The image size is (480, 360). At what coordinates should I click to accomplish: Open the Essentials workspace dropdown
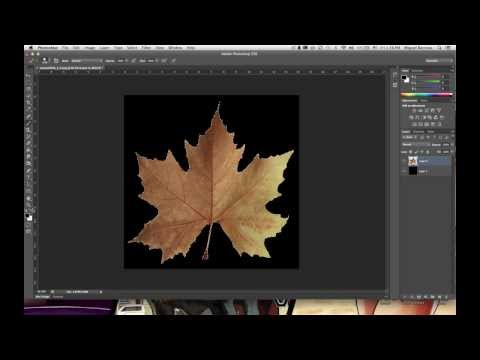point(438,61)
